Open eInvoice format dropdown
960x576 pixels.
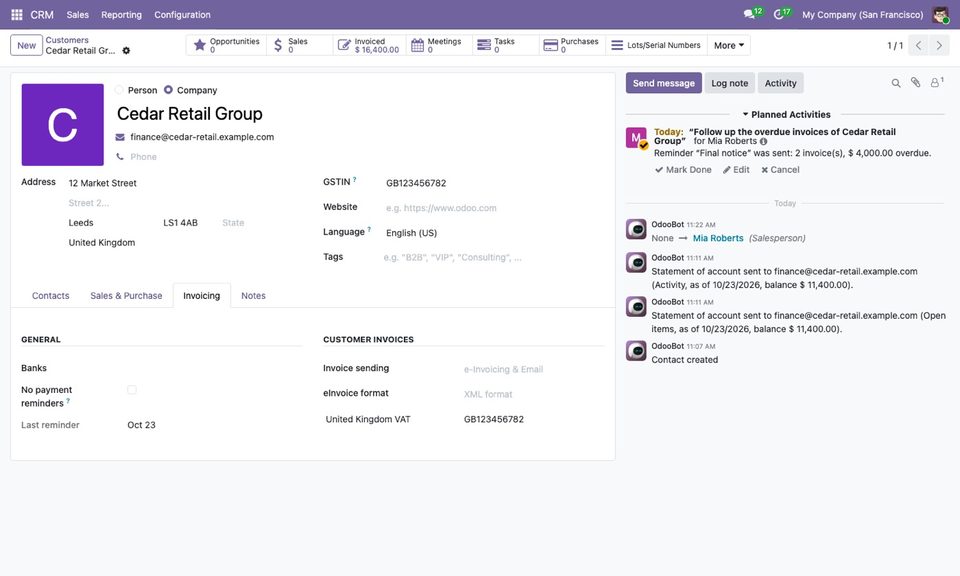[533, 394]
